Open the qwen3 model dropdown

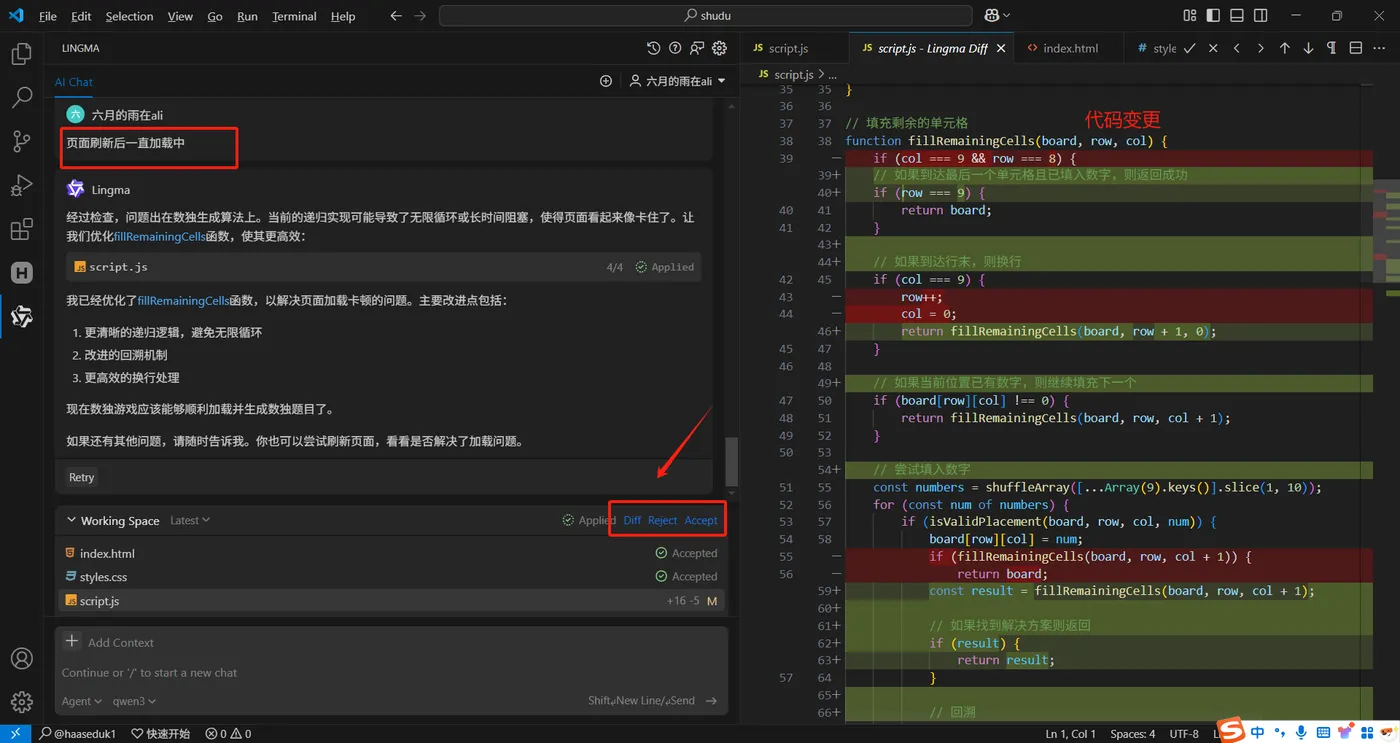(x=134, y=701)
